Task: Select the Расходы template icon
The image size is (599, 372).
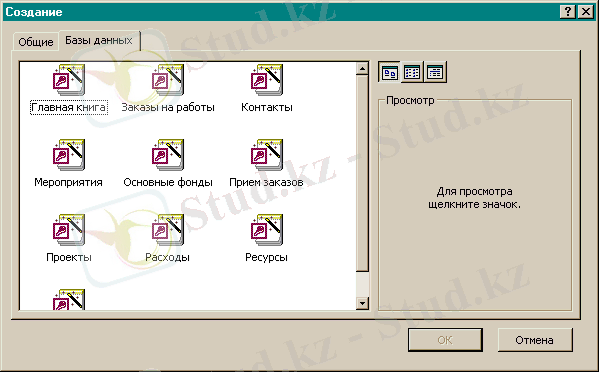Action: 168,230
